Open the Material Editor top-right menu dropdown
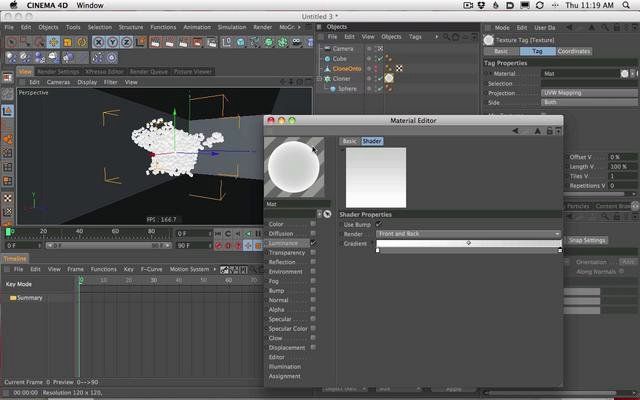The height and width of the screenshot is (400, 640). [x=558, y=131]
